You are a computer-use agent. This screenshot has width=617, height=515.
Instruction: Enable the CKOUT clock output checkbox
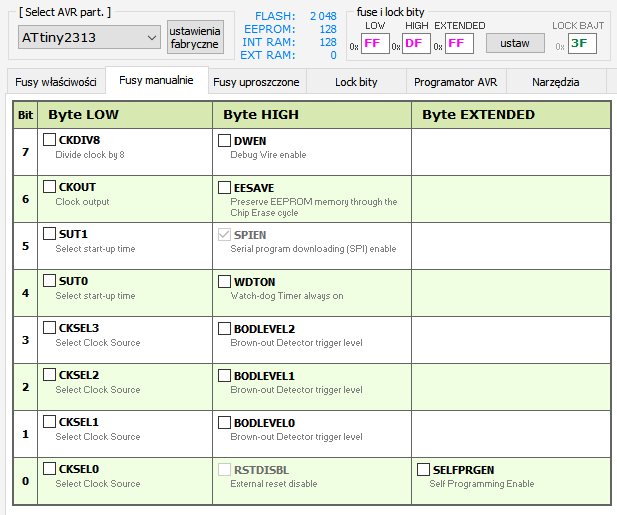click(x=49, y=186)
